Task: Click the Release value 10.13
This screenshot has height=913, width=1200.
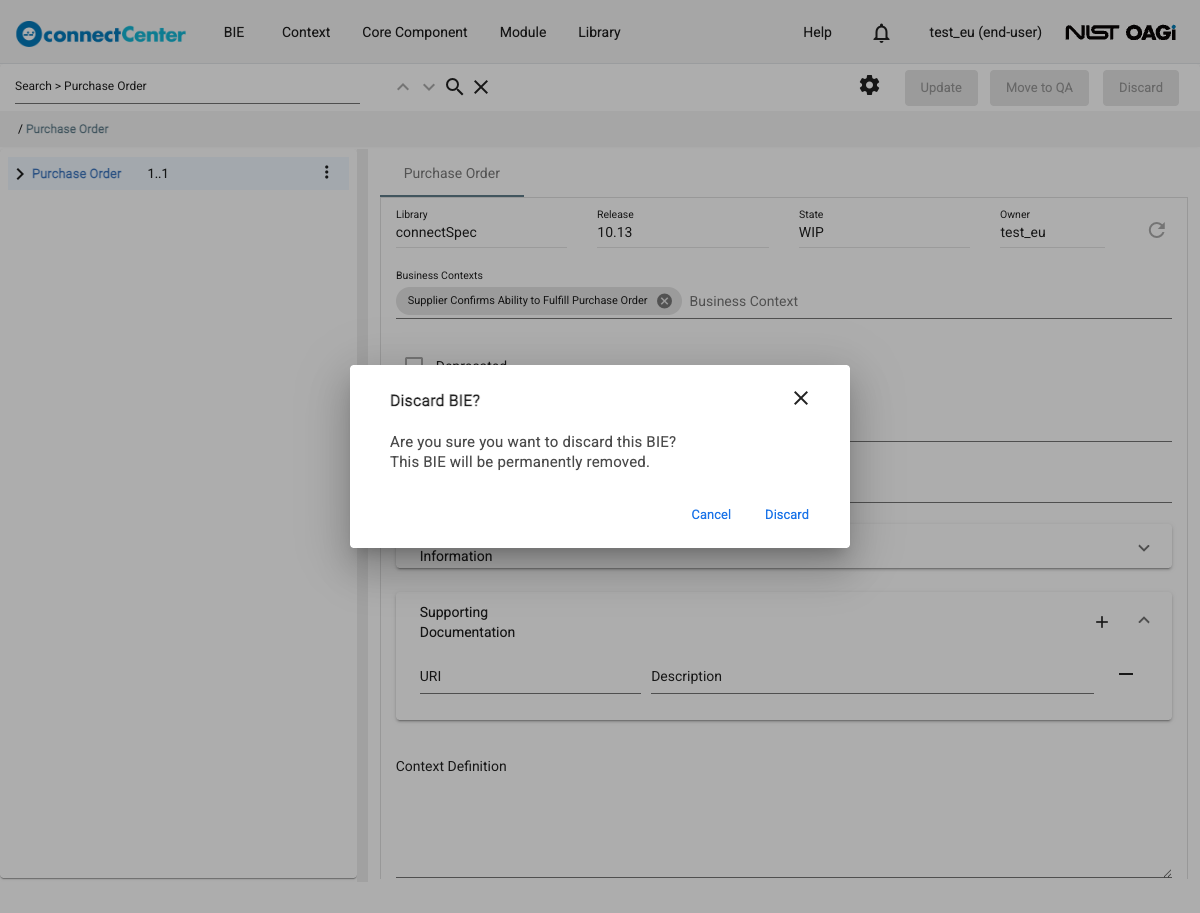Action: pyautogui.click(x=615, y=232)
